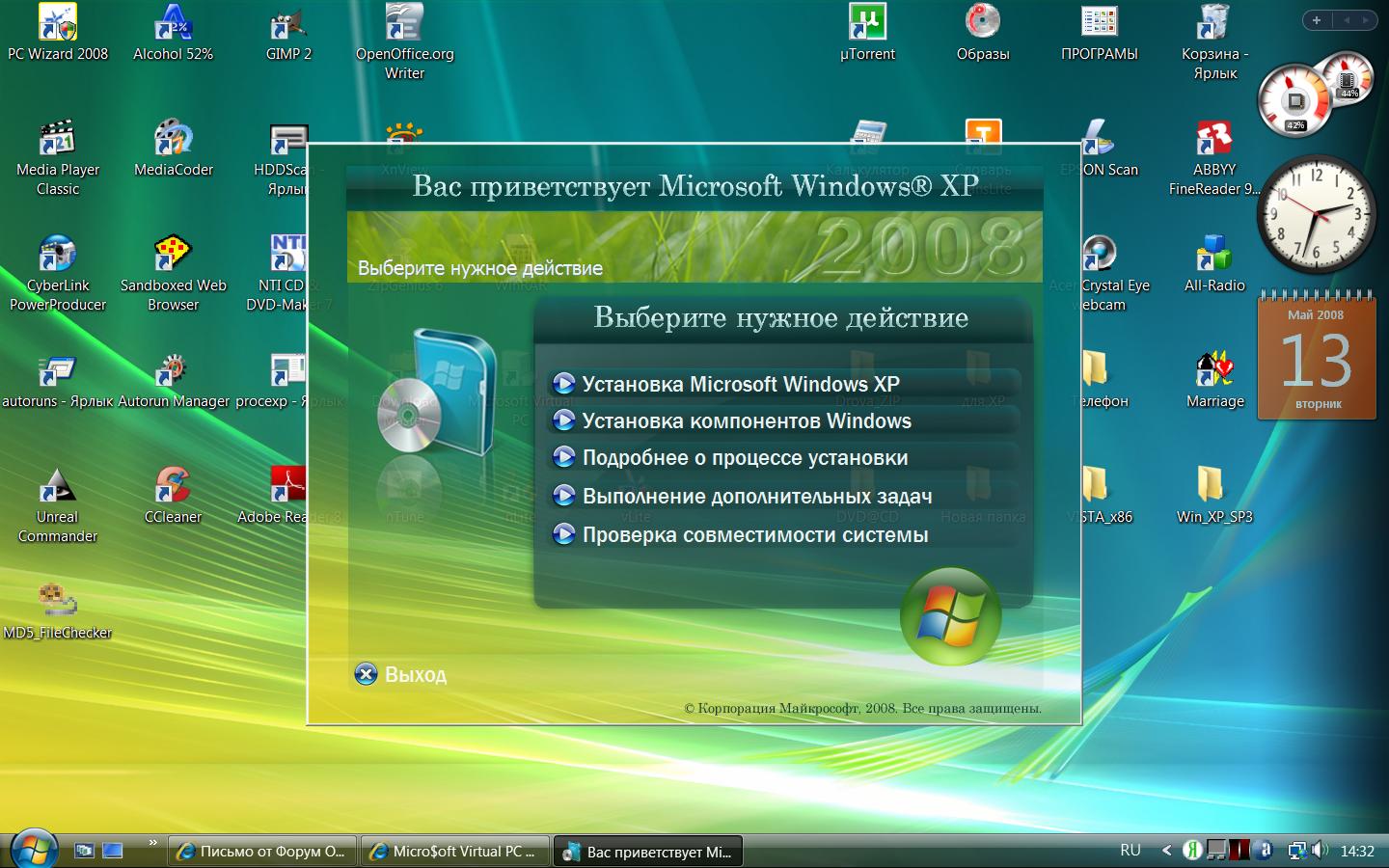Select the GIMP 2 desktop icon
Image resolution: width=1389 pixels, height=868 pixels.
pos(288,32)
